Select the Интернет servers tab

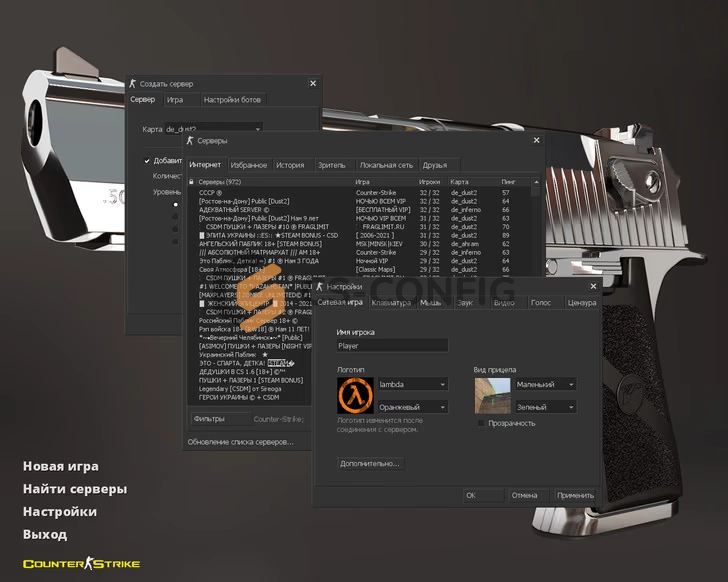205,165
